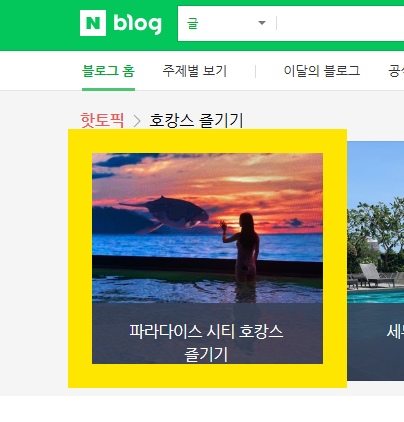
Task: Click the breadcrumb chevron after 핫토픽
Action: (x=137, y=121)
